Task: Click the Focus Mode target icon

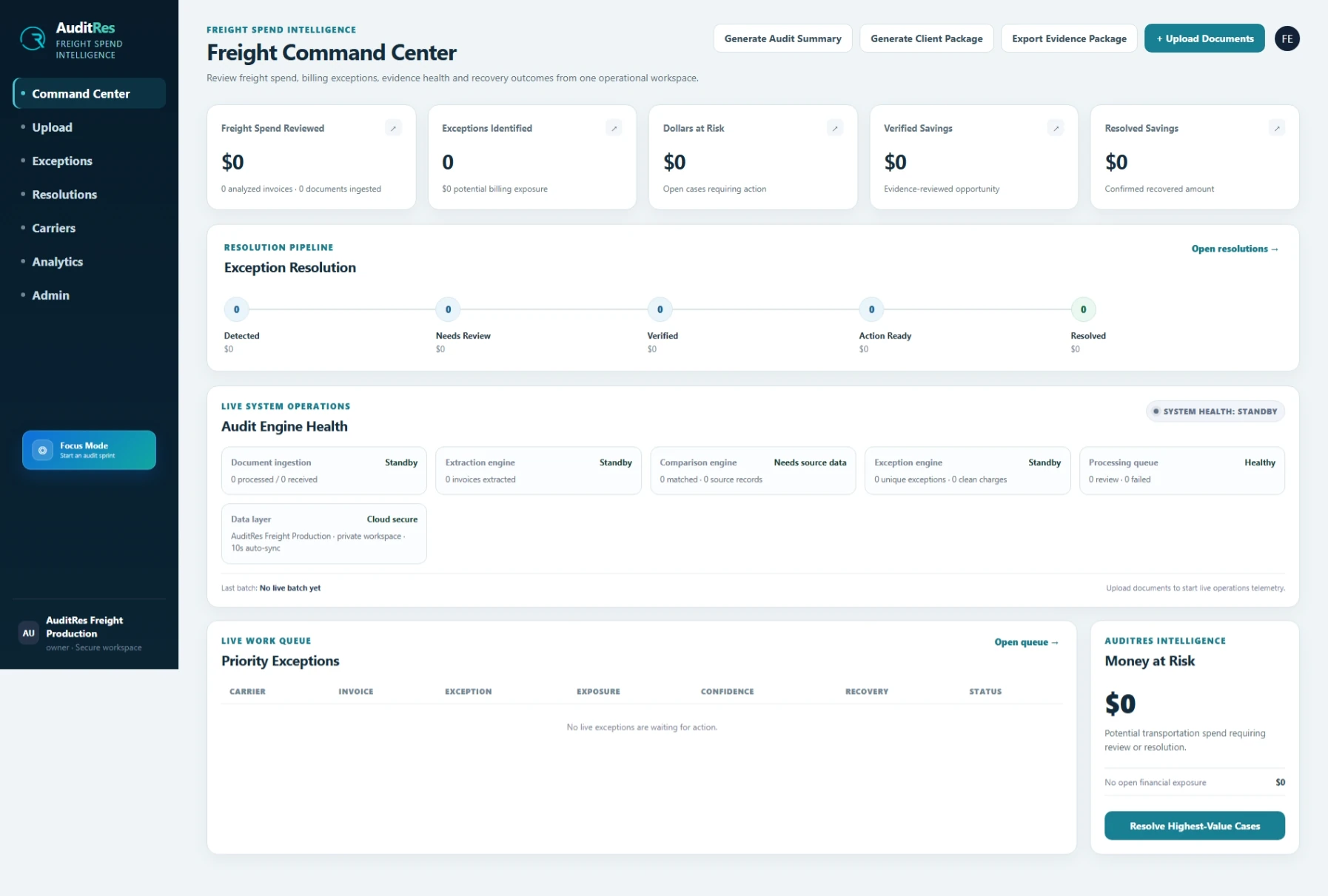Action: click(x=43, y=450)
